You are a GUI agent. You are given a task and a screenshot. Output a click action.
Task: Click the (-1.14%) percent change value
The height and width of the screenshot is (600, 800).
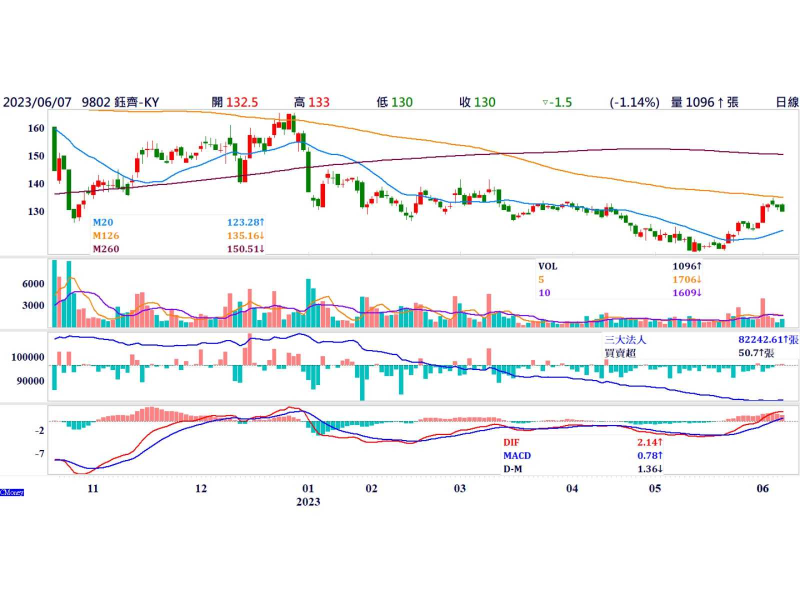(x=634, y=102)
